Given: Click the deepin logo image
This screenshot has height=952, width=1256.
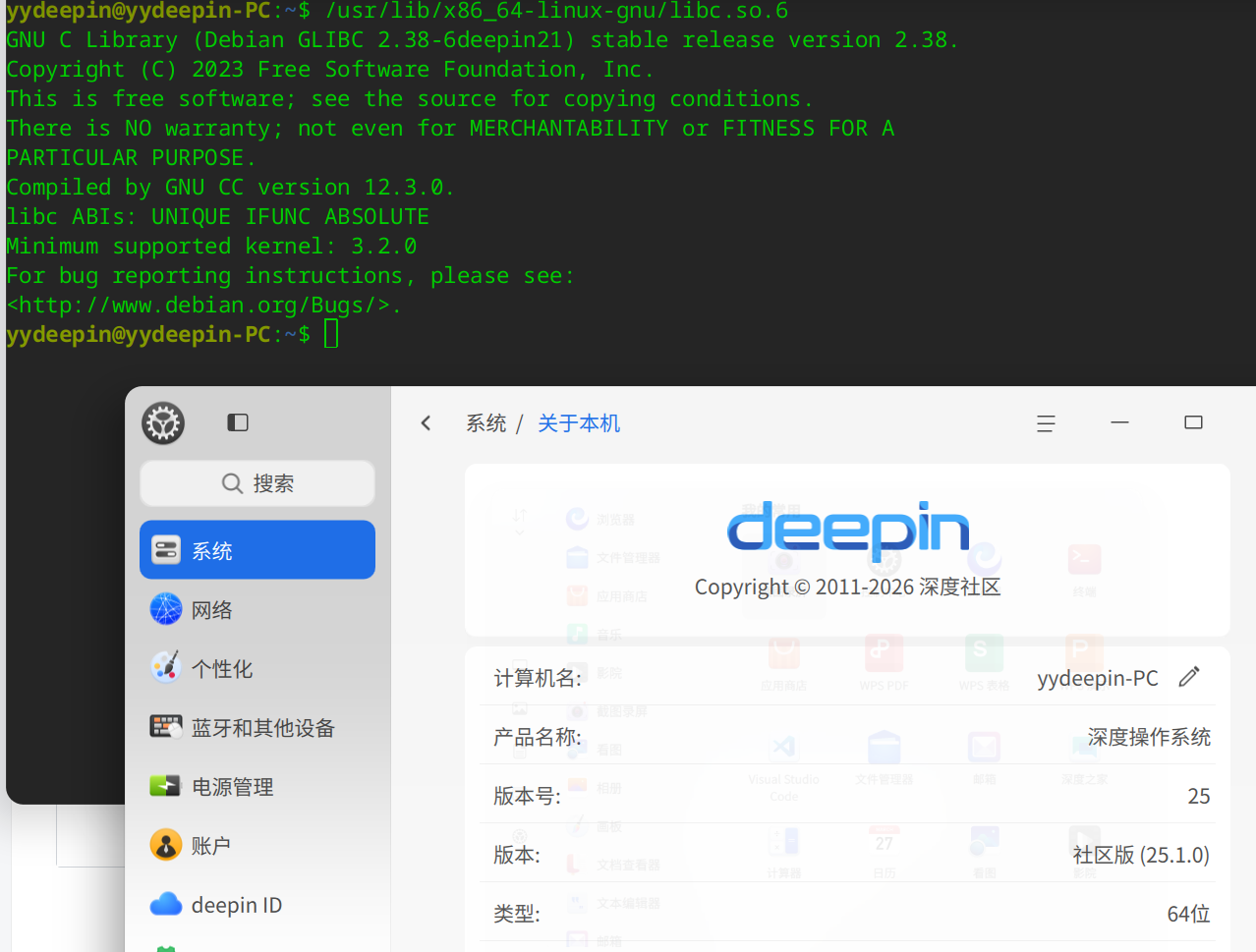Looking at the screenshot, I should click(848, 530).
